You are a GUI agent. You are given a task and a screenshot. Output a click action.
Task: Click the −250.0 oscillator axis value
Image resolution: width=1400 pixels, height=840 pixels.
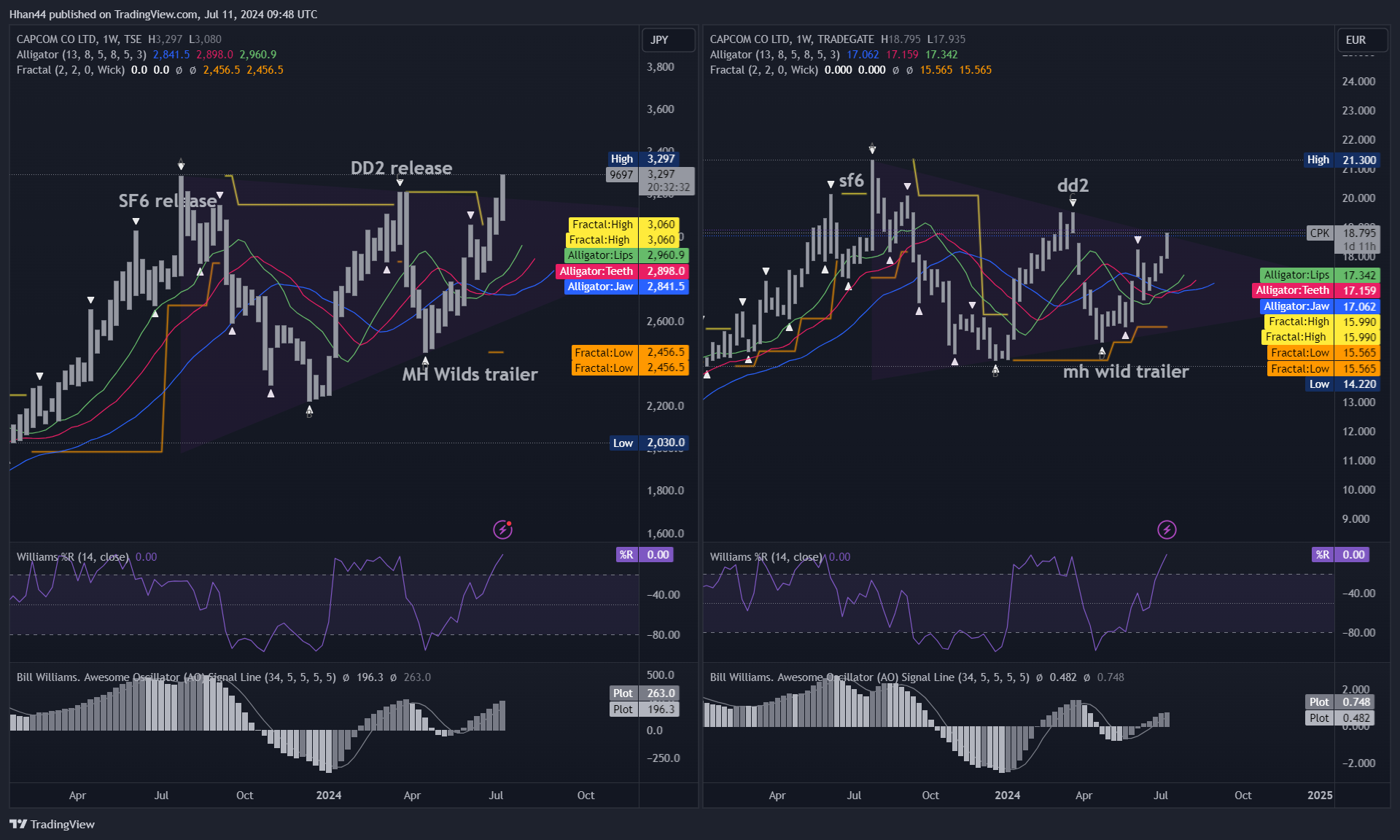pyautogui.click(x=663, y=758)
